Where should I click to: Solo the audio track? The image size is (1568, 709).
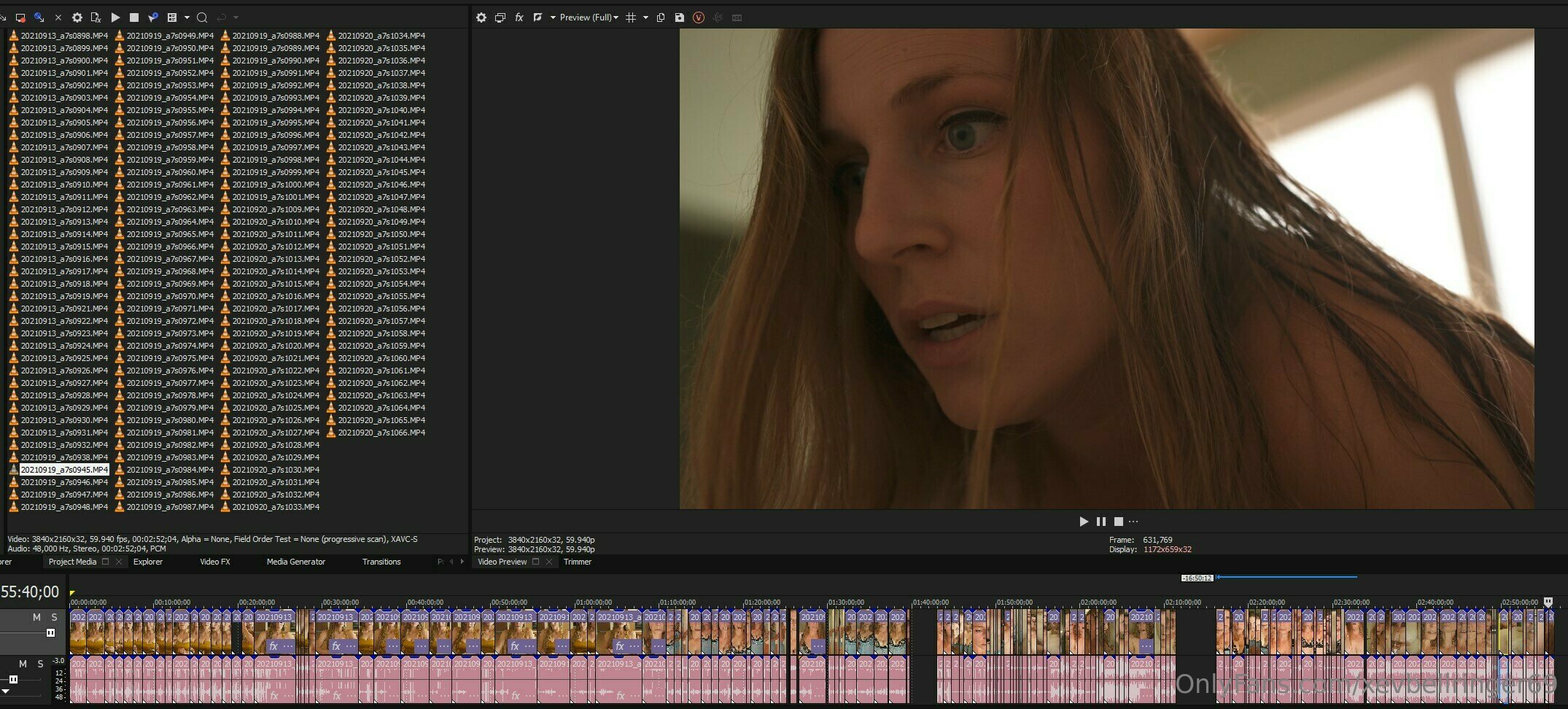pyautogui.click(x=40, y=664)
